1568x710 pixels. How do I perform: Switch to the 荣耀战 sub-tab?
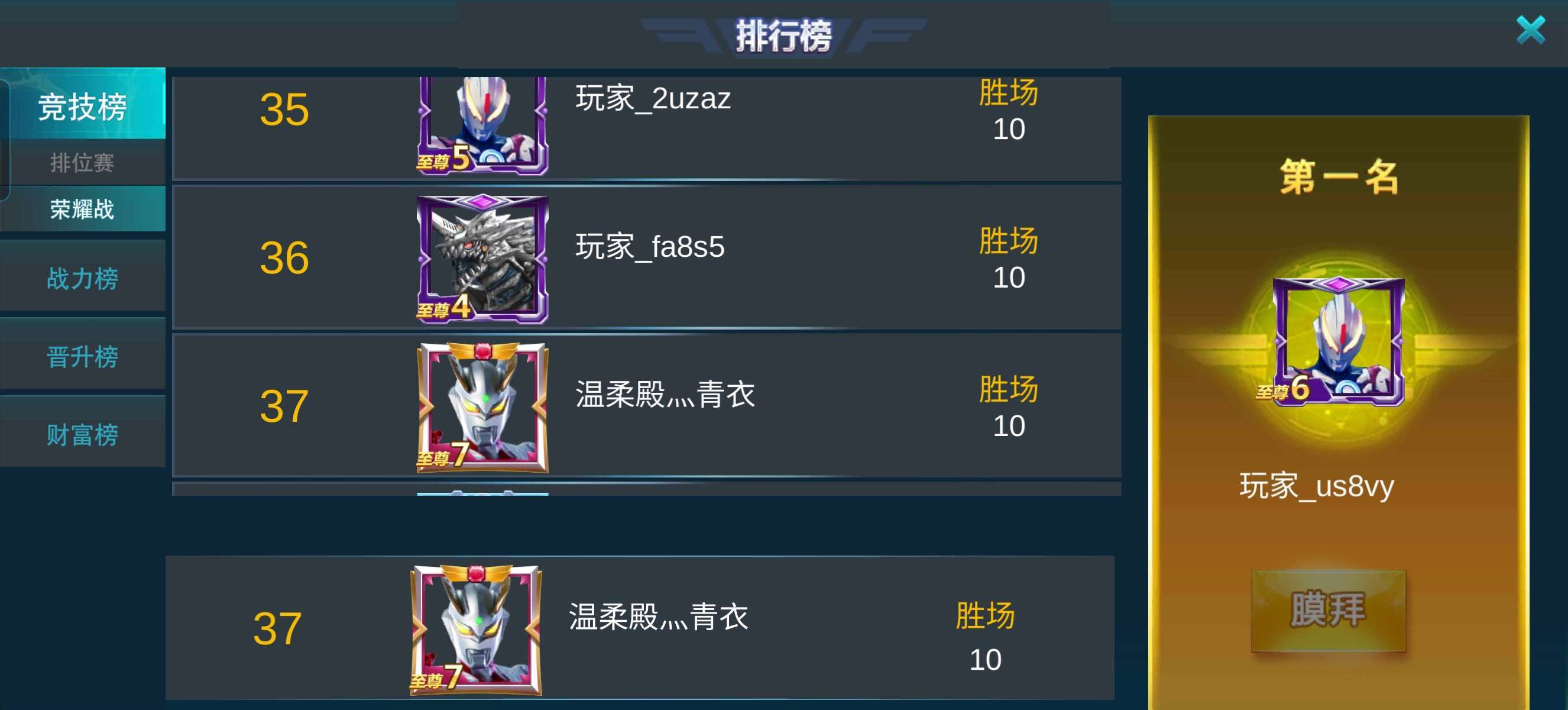click(83, 209)
